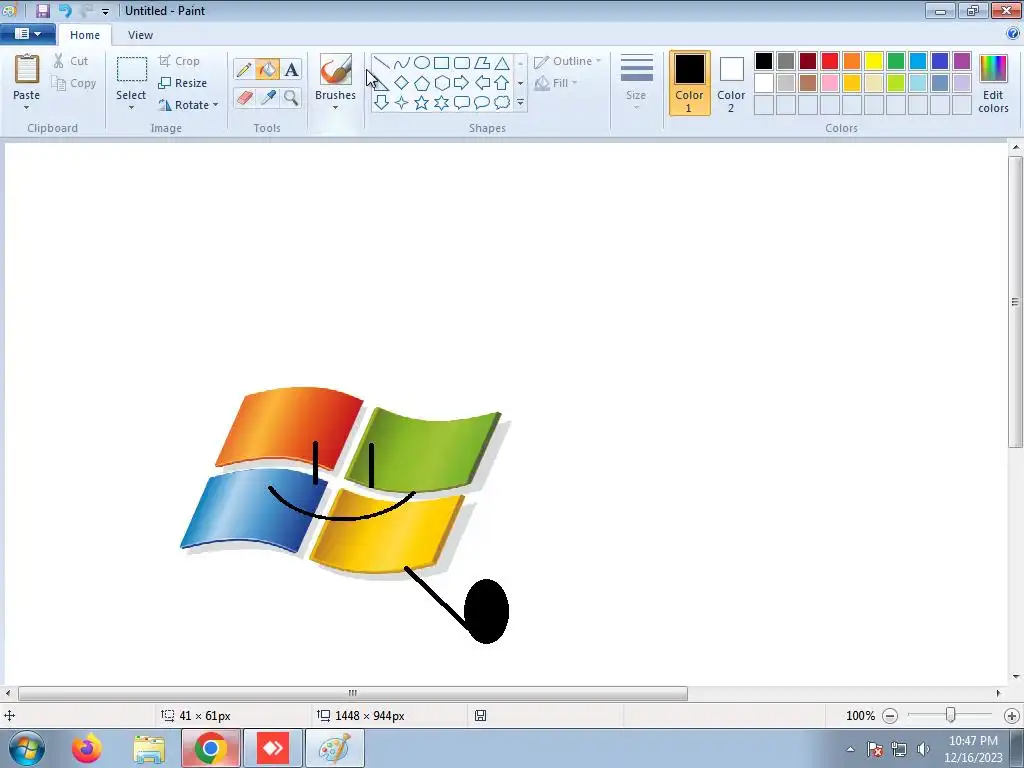Pick the Diamond shape
This screenshot has height=768, width=1024.
[x=402, y=83]
